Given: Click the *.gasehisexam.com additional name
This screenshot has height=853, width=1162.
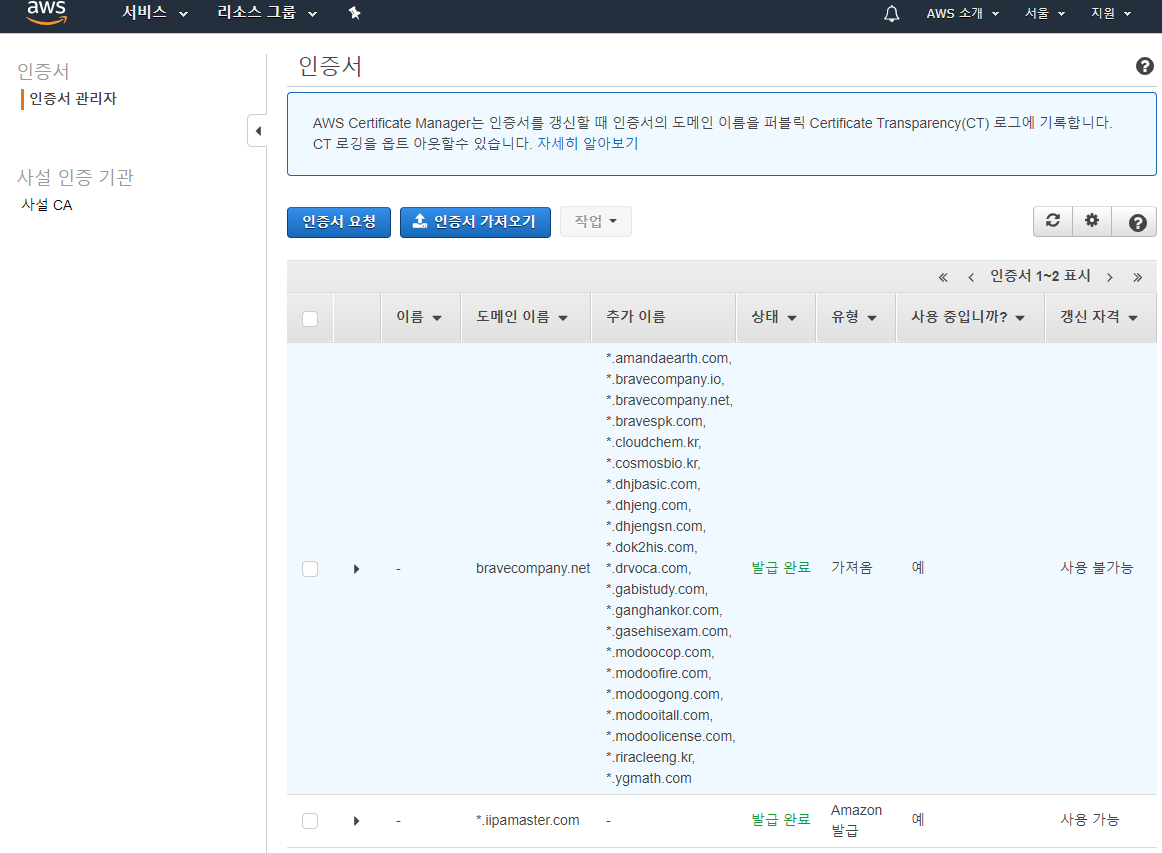Looking at the screenshot, I should tap(668, 631).
